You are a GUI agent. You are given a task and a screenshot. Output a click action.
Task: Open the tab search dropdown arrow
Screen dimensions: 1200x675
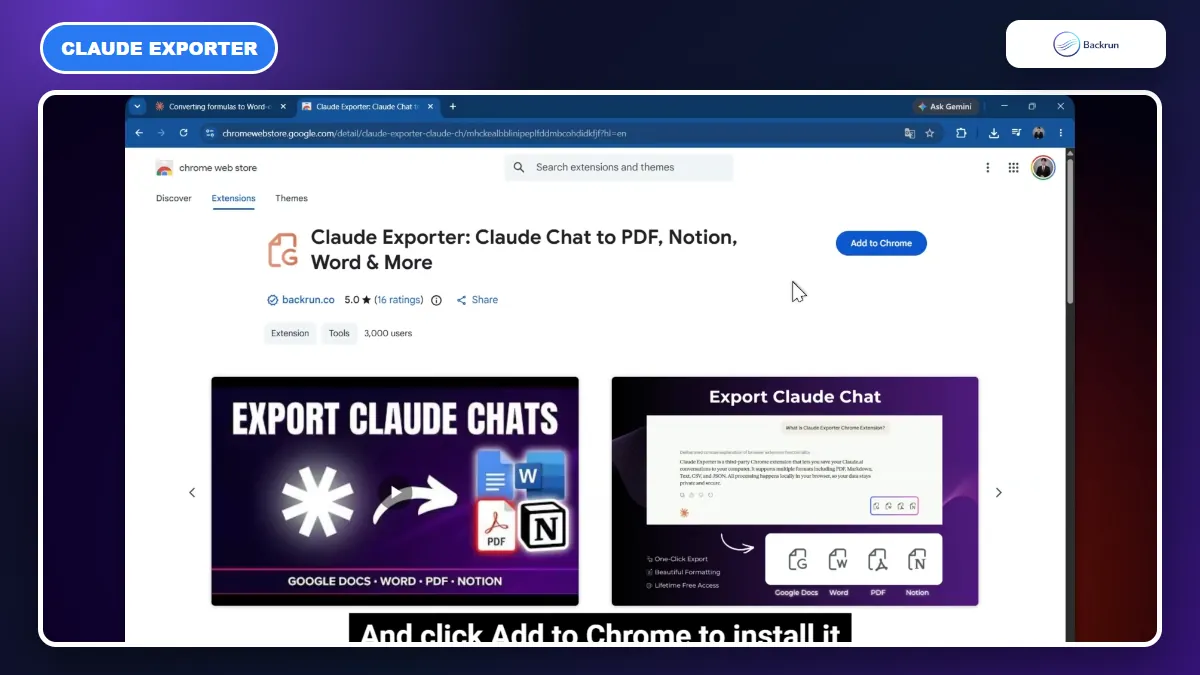coord(138,107)
